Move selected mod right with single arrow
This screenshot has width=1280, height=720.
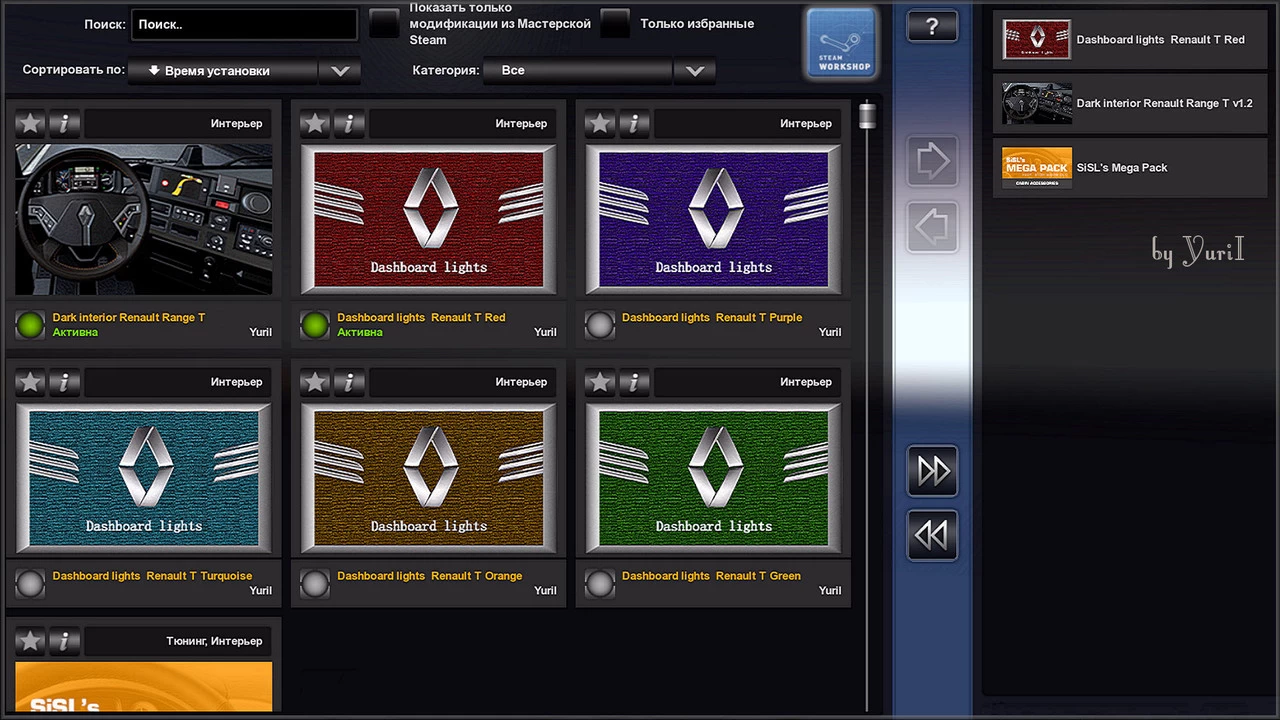pyautogui.click(x=932, y=161)
